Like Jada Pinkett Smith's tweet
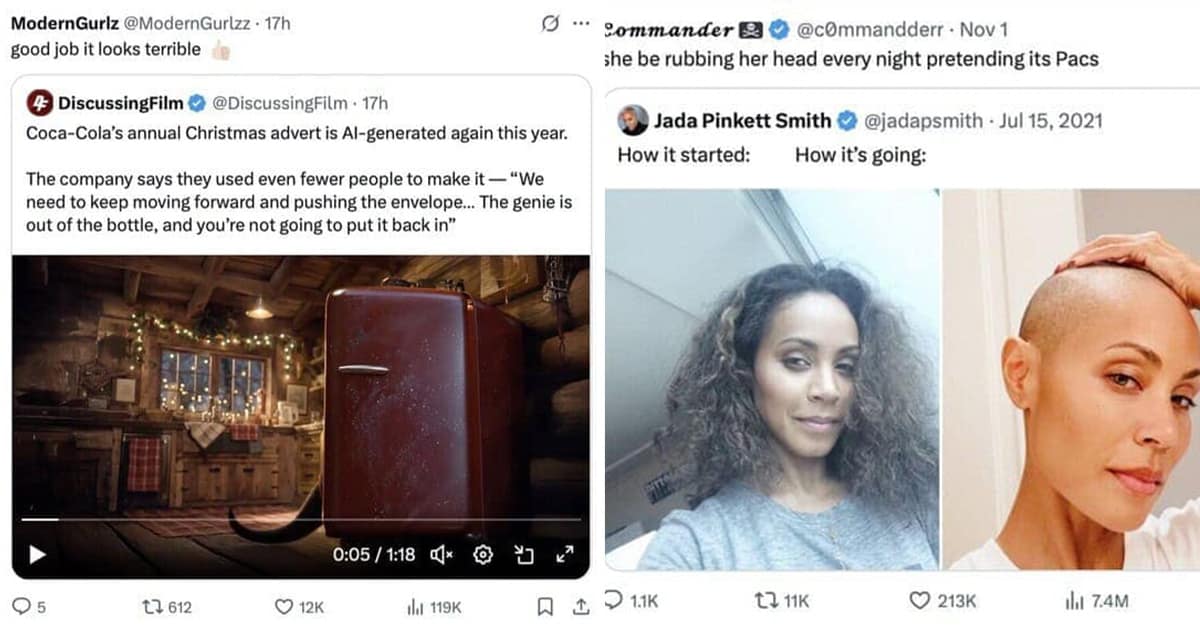The height and width of the screenshot is (628, 1200). pyautogui.click(x=919, y=600)
